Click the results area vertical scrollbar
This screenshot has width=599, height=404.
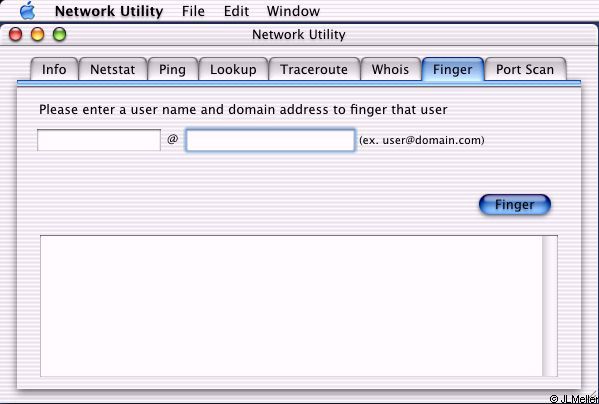click(x=550, y=306)
